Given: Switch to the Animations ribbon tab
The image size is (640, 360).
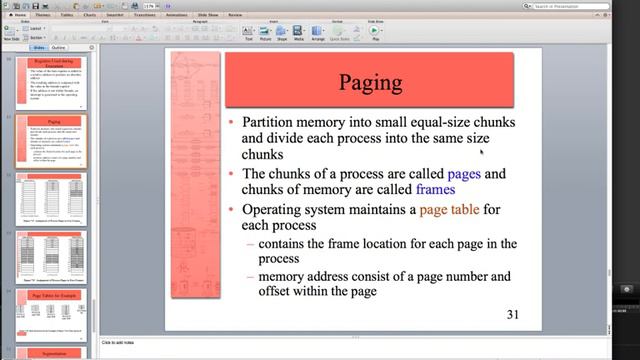Looking at the screenshot, I should (x=176, y=15).
